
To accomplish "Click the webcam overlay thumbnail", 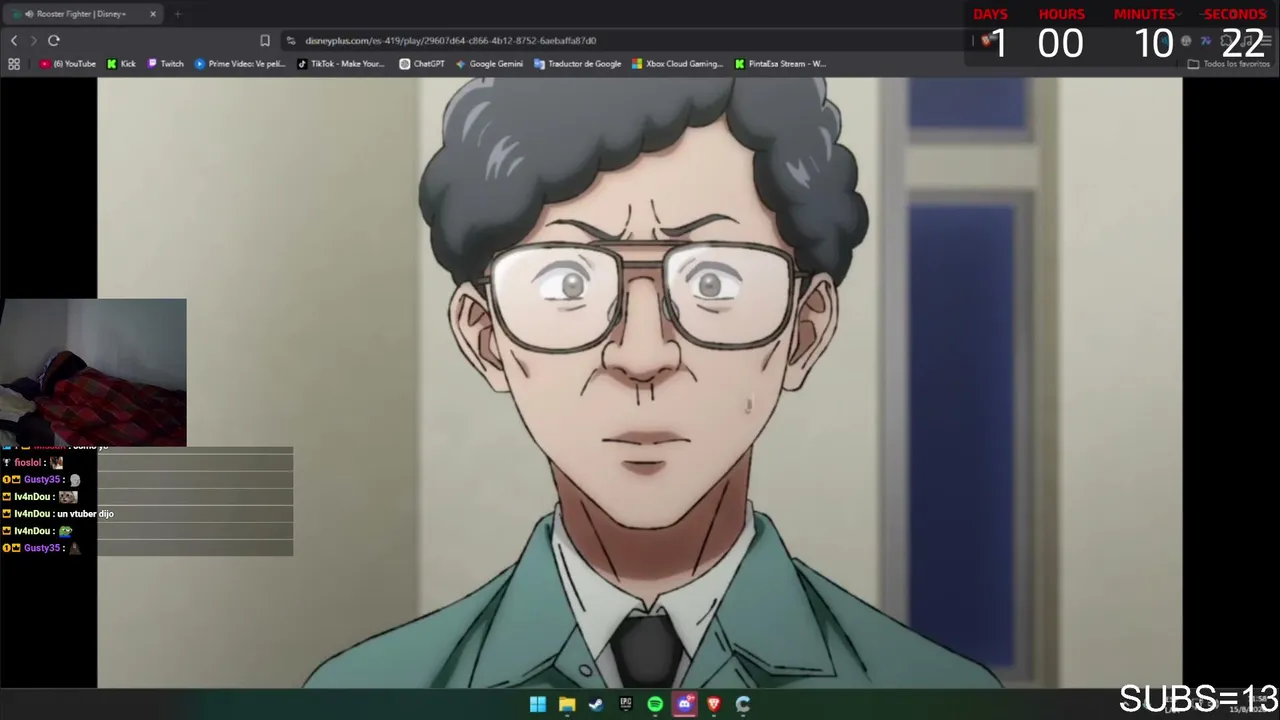I will tap(93, 372).
